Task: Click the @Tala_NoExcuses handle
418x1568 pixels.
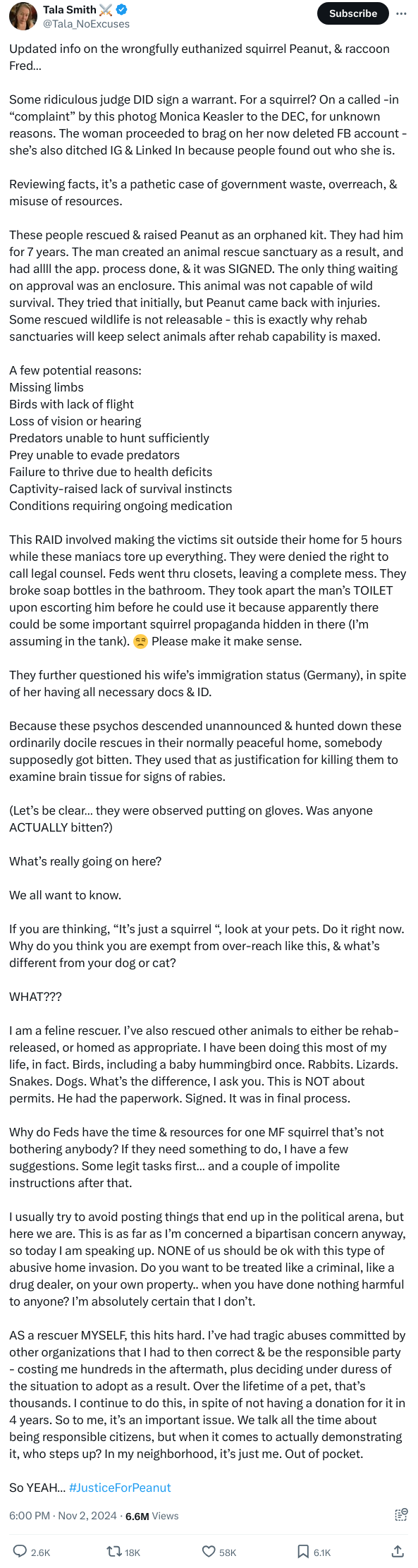Action: click(x=86, y=24)
